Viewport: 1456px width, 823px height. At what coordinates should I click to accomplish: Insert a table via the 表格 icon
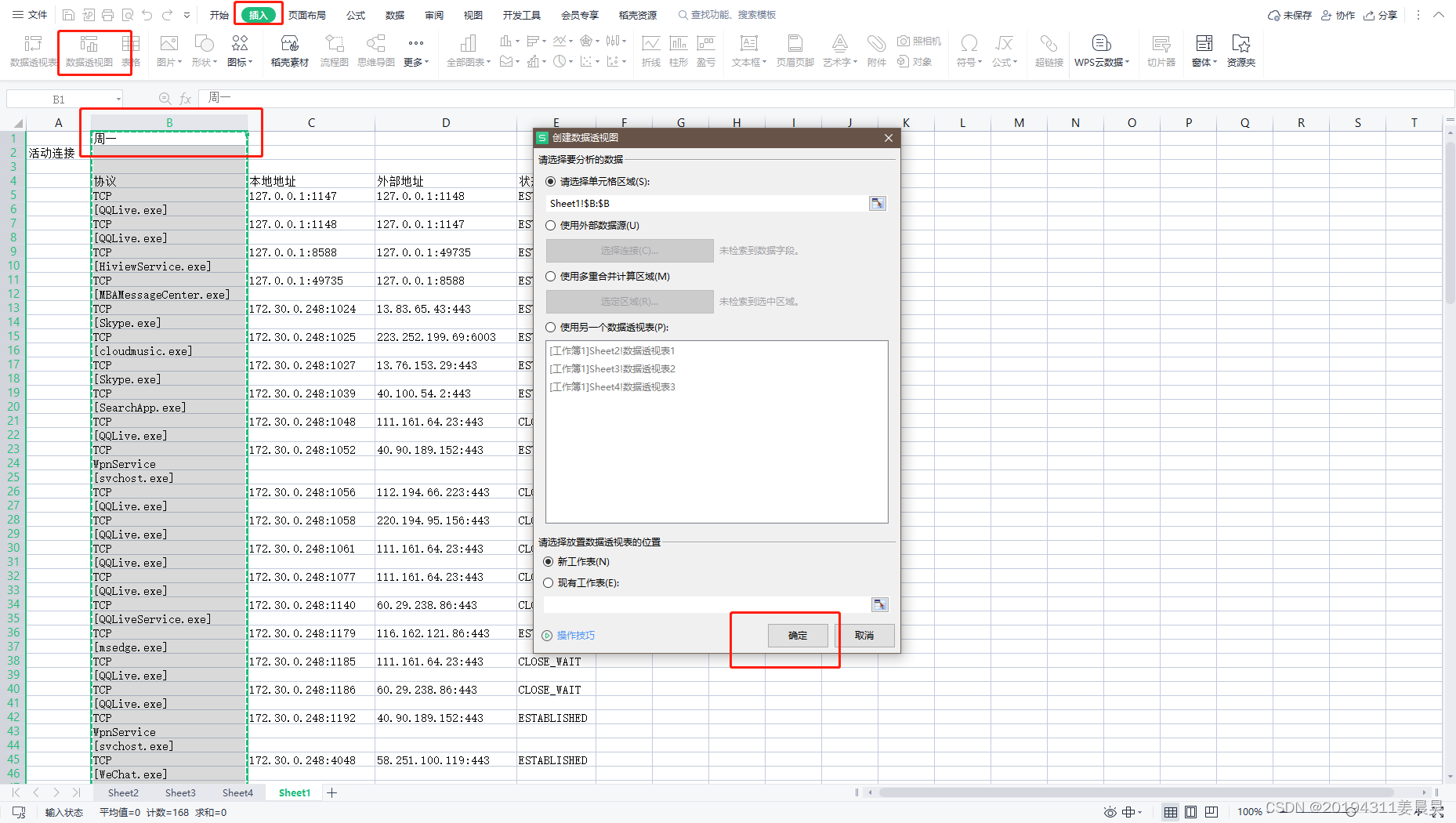[x=131, y=51]
